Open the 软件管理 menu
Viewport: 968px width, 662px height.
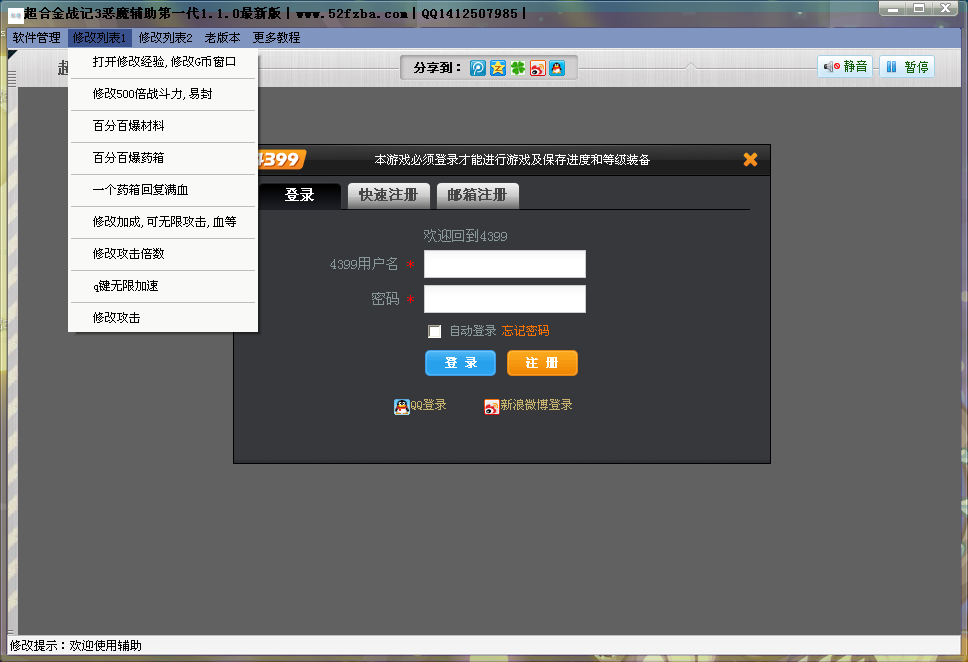pyautogui.click(x=36, y=38)
